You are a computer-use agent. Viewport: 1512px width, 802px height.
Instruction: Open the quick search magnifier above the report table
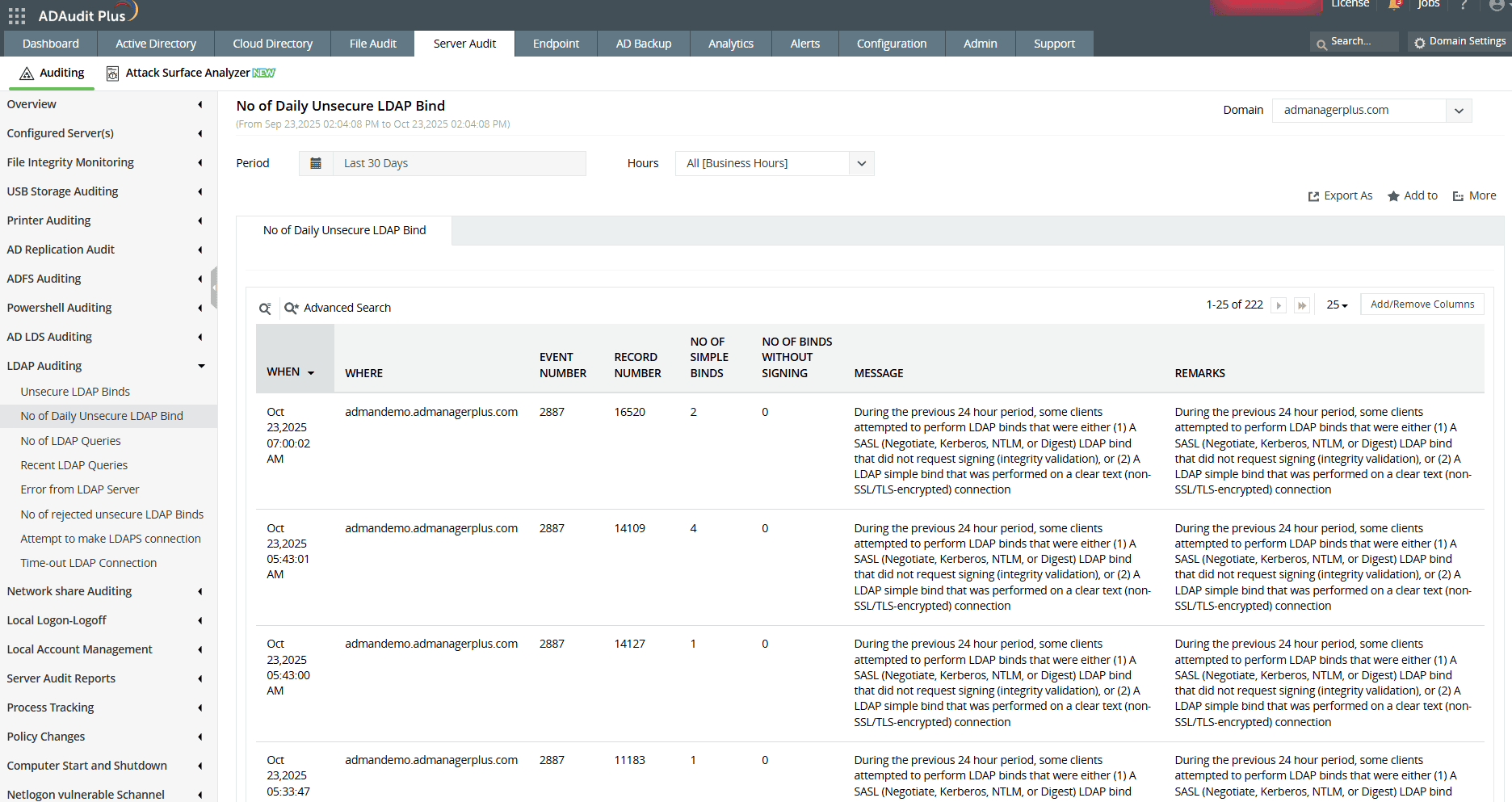tap(265, 308)
